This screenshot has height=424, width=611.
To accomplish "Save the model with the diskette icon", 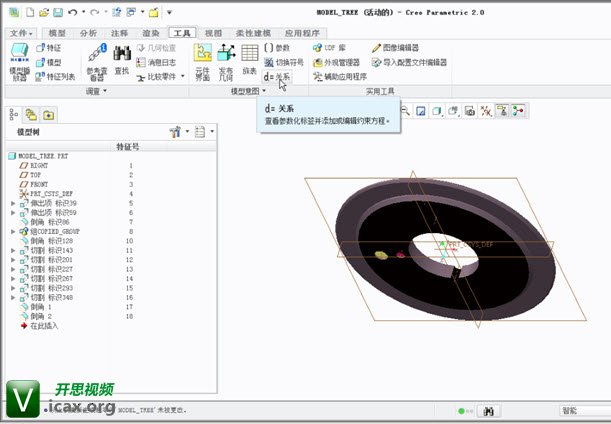I will (58, 12).
